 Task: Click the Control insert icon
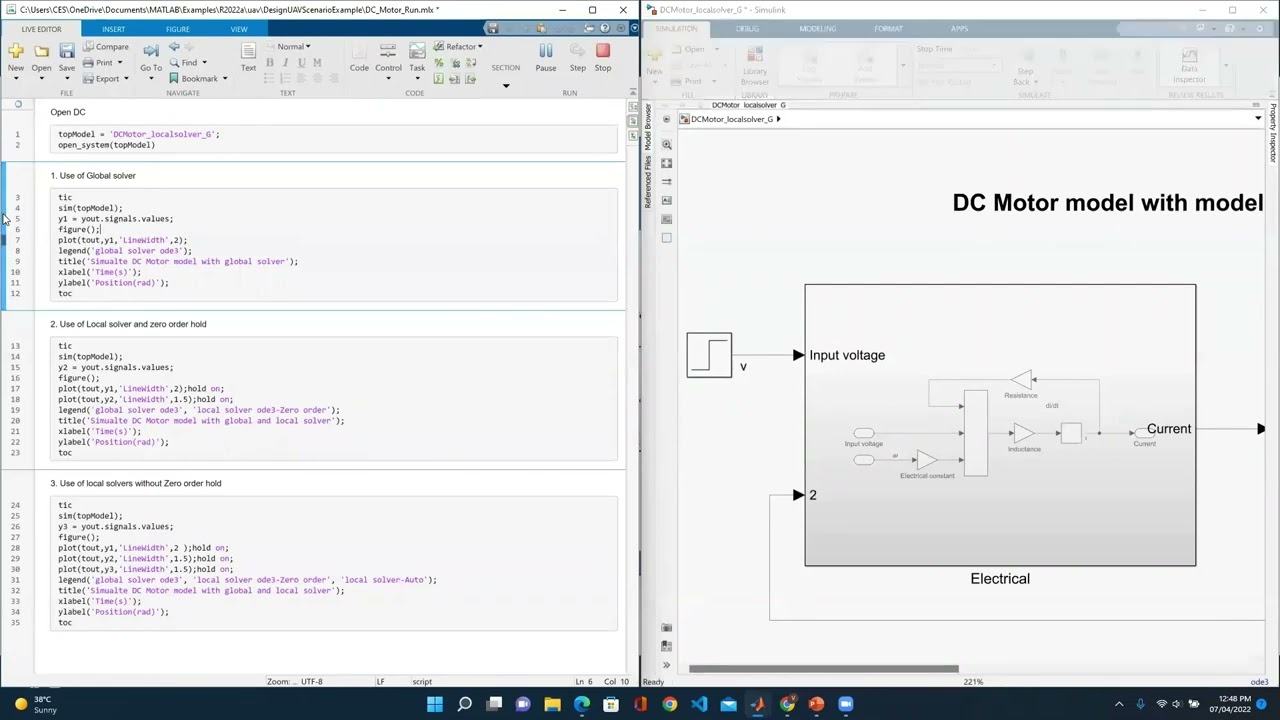(x=388, y=51)
